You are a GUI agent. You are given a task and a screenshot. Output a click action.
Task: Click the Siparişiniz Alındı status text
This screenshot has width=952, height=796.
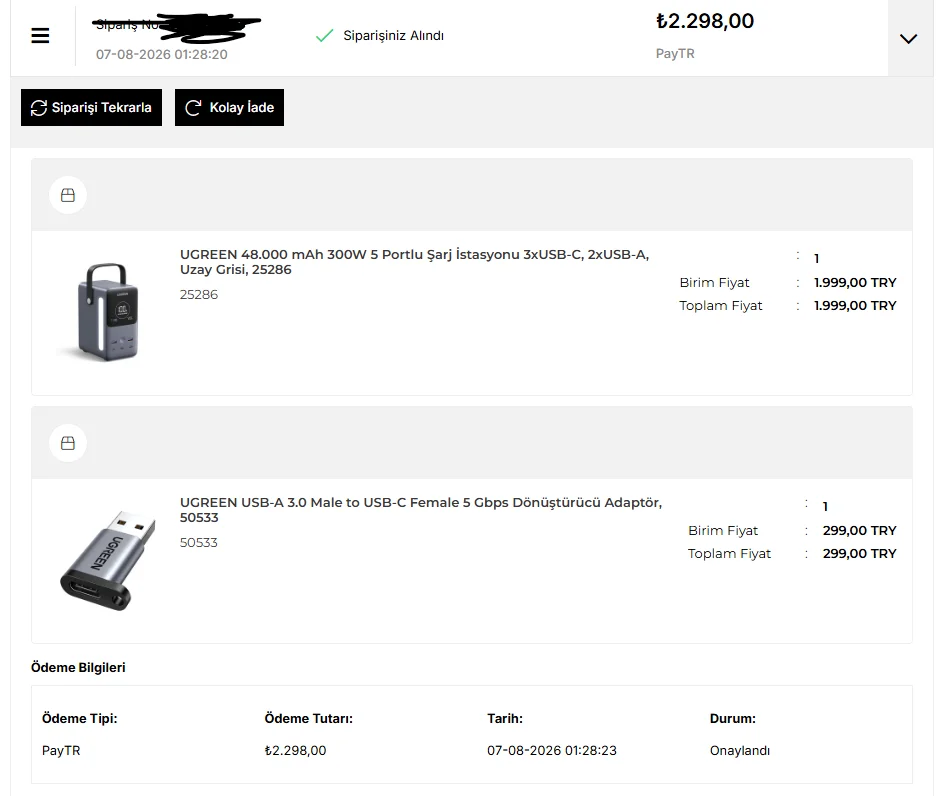pos(393,36)
